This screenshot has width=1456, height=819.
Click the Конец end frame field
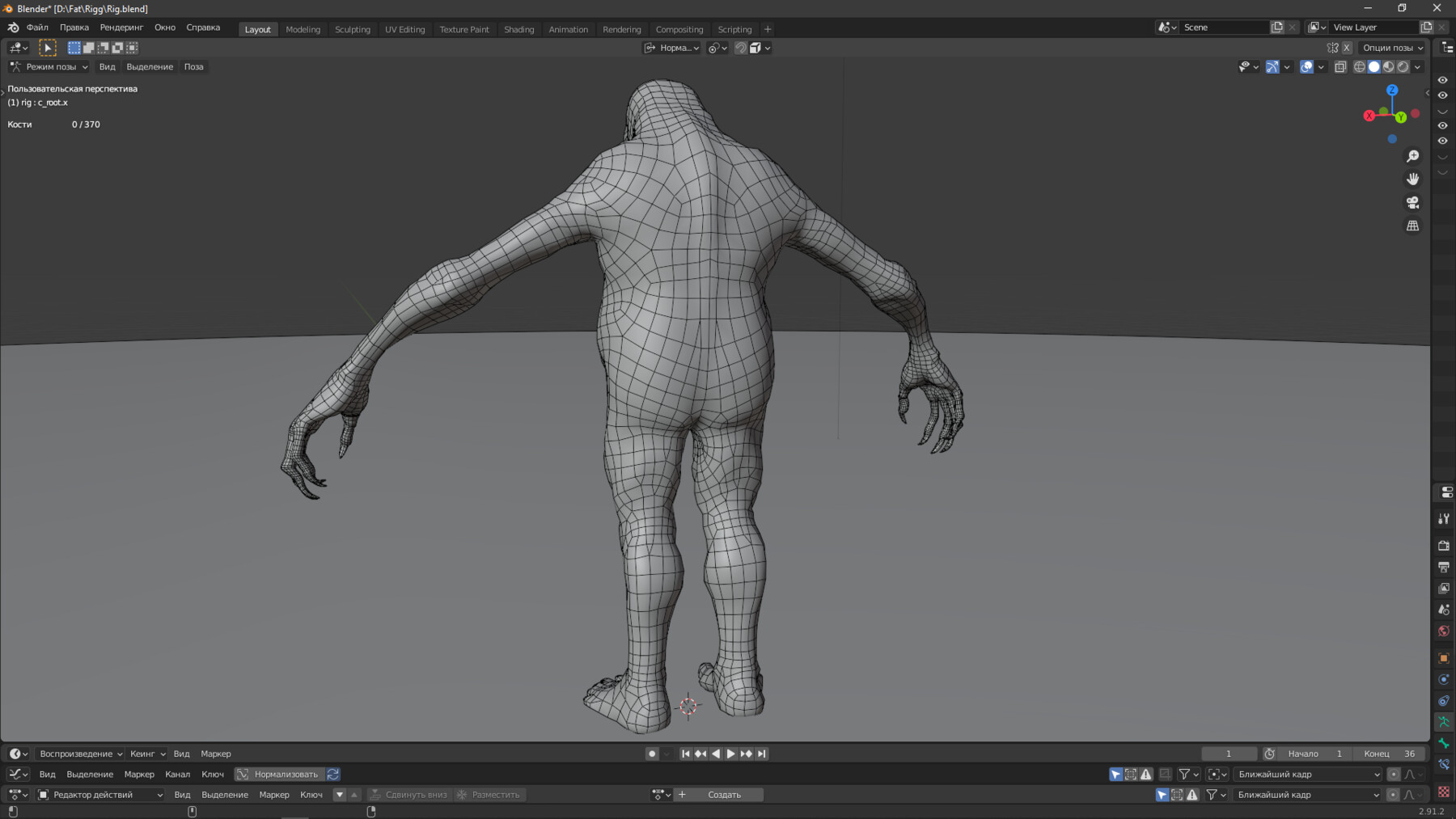(x=1390, y=754)
